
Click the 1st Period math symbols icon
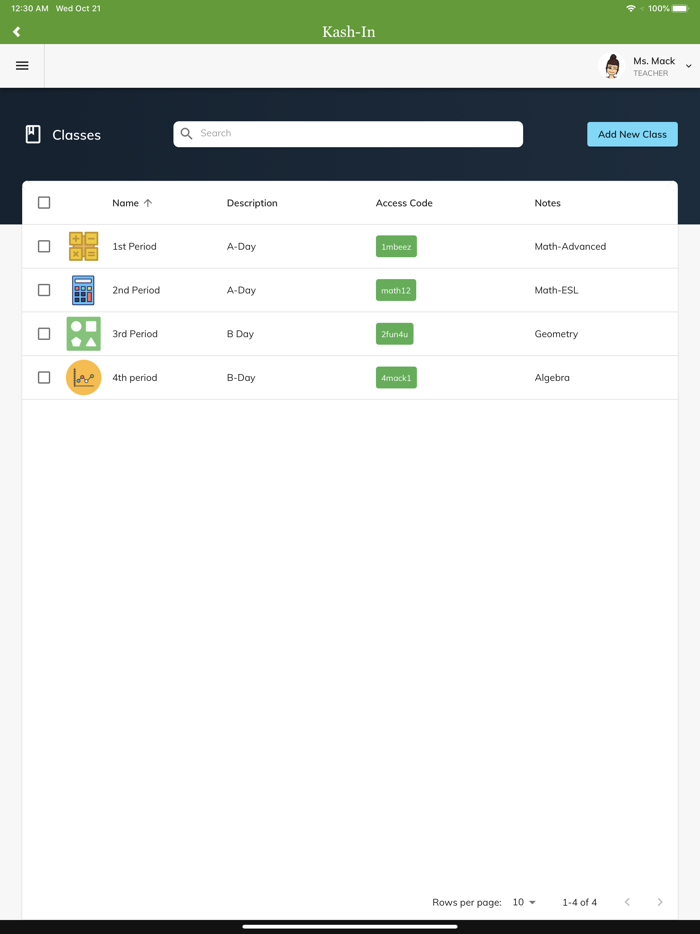[83, 246]
